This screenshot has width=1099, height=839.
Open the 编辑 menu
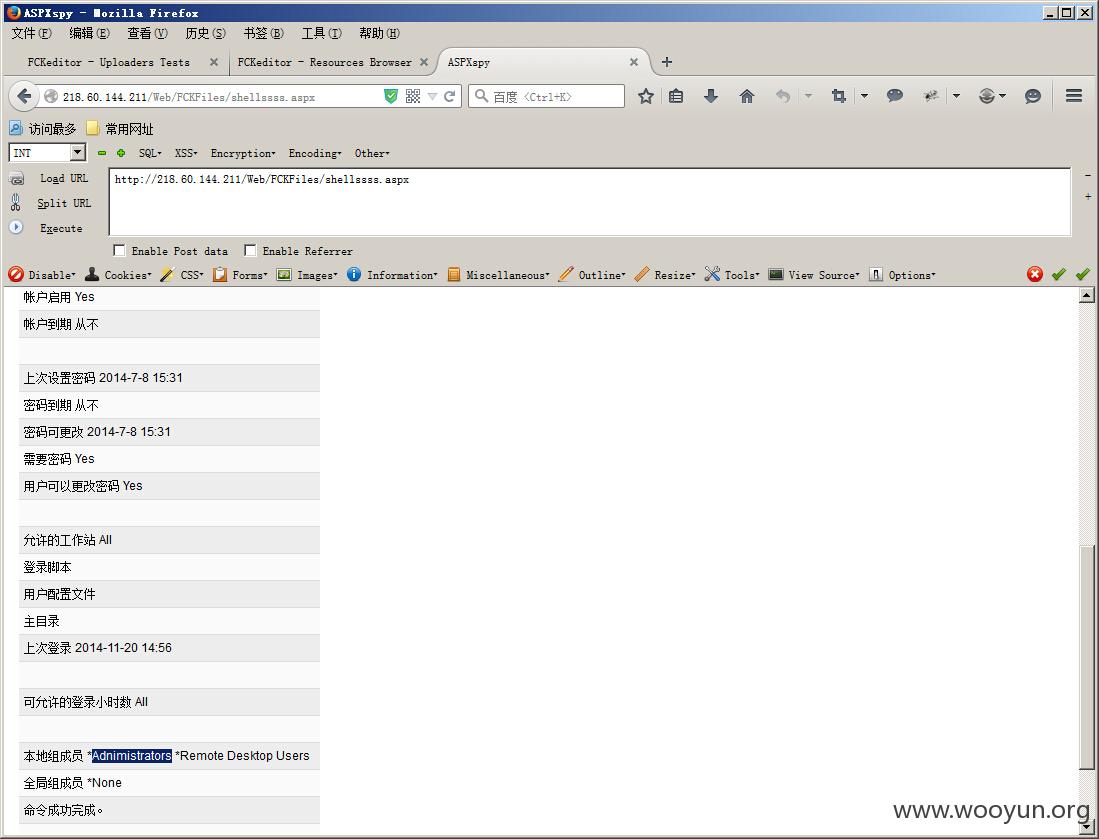pos(89,33)
